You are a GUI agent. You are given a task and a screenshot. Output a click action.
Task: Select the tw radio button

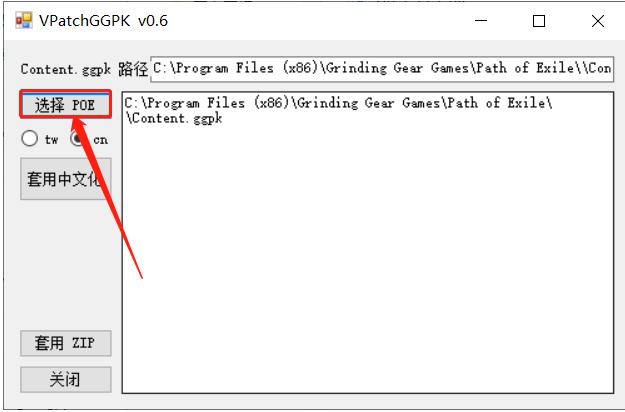[x=29, y=139]
